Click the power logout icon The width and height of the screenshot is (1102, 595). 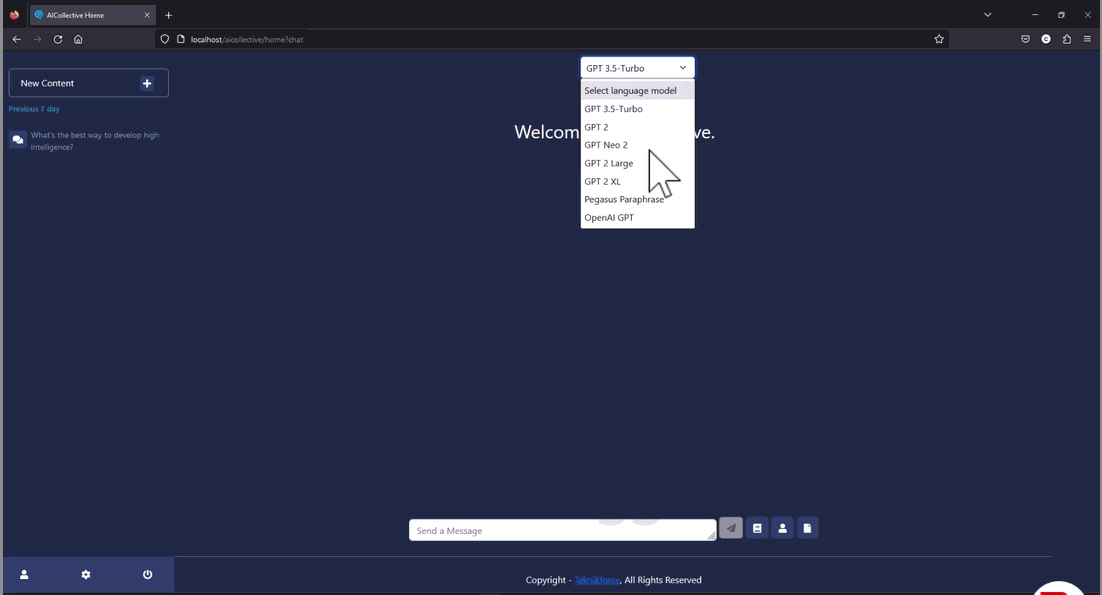(147, 574)
